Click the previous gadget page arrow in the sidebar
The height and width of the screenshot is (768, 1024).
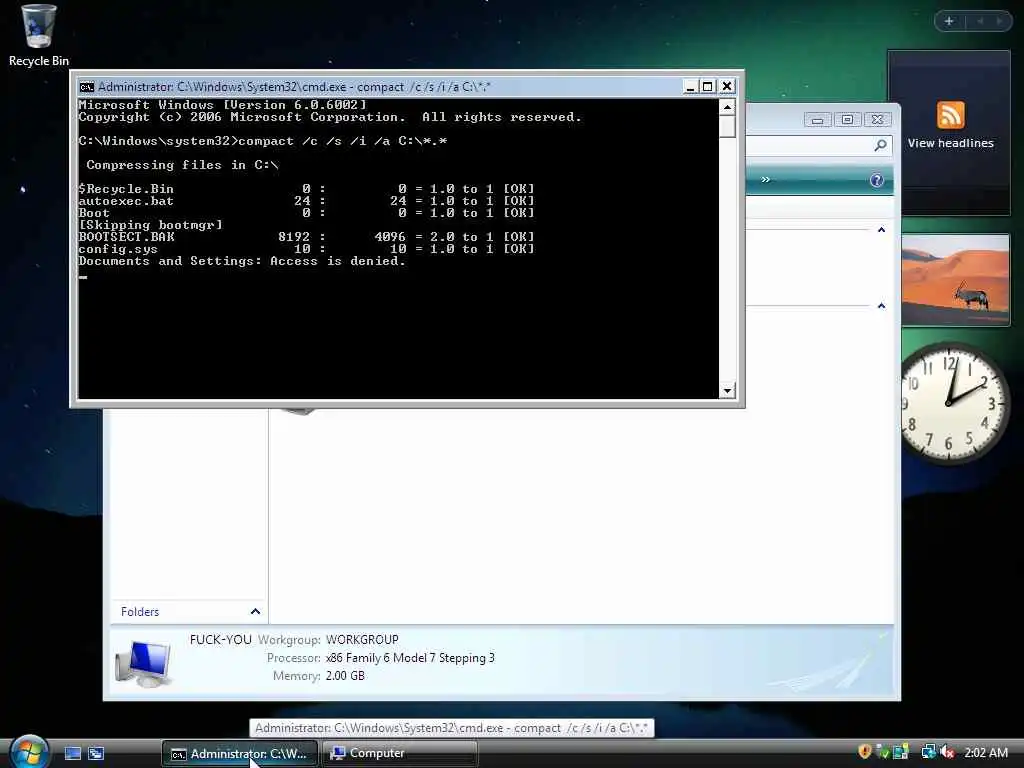(x=980, y=21)
